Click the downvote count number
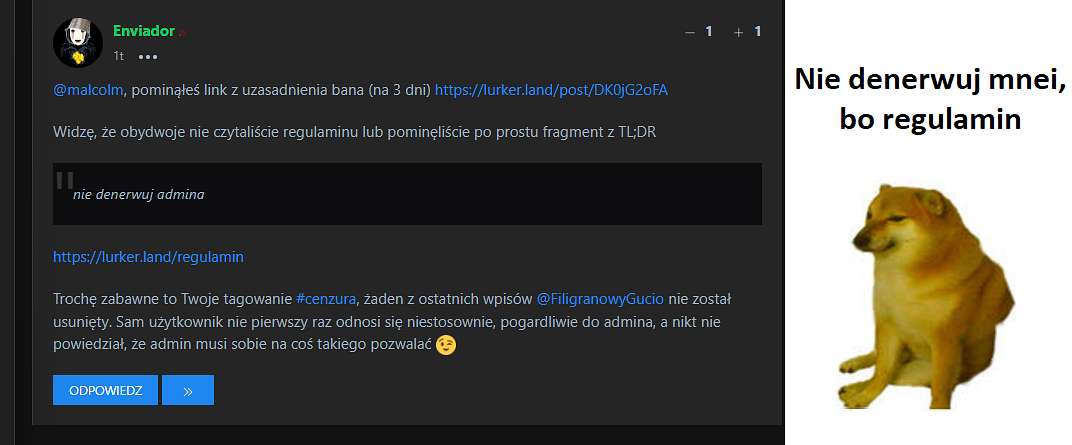The image size is (1072, 445). pos(709,31)
